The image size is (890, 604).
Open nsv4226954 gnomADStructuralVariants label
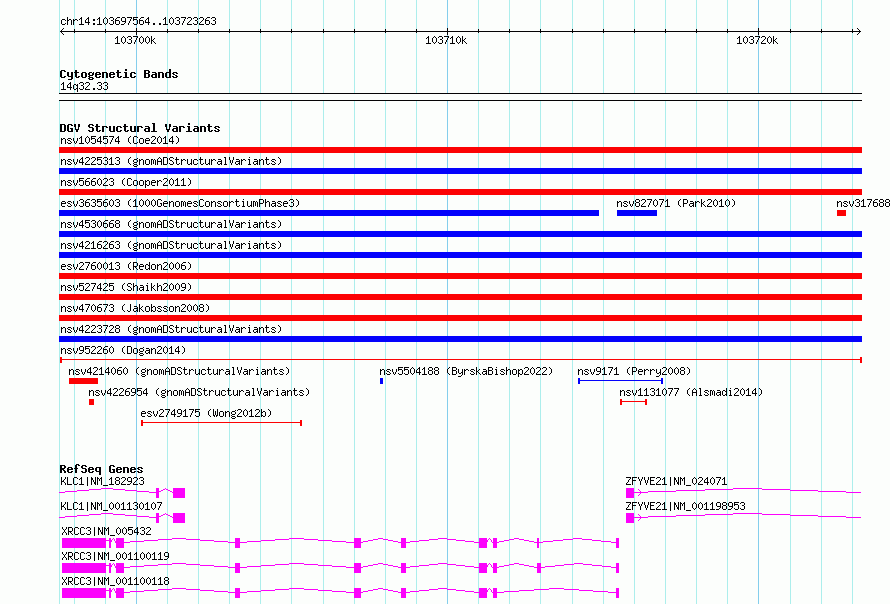(x=199, y=392)
